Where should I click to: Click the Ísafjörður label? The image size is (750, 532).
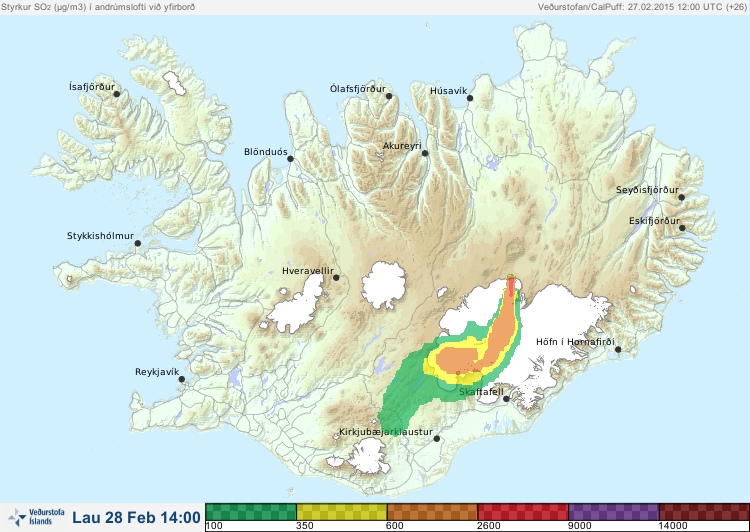point(92,87)
